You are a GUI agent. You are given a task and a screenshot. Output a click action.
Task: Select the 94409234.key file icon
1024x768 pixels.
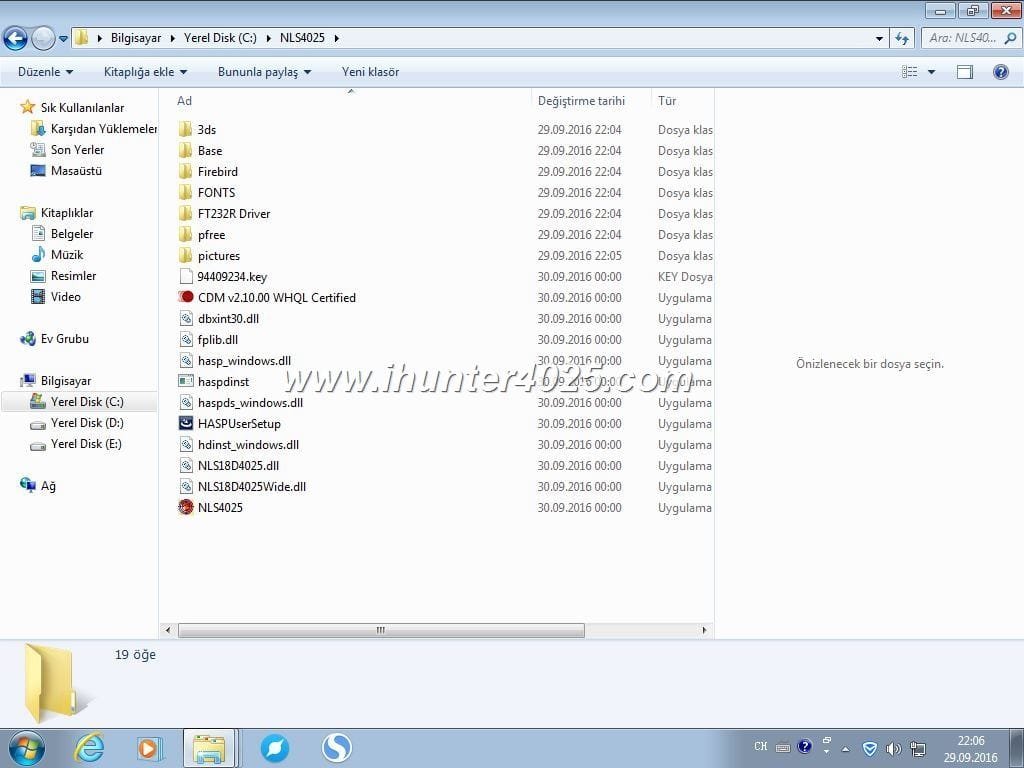click(185, 276)
